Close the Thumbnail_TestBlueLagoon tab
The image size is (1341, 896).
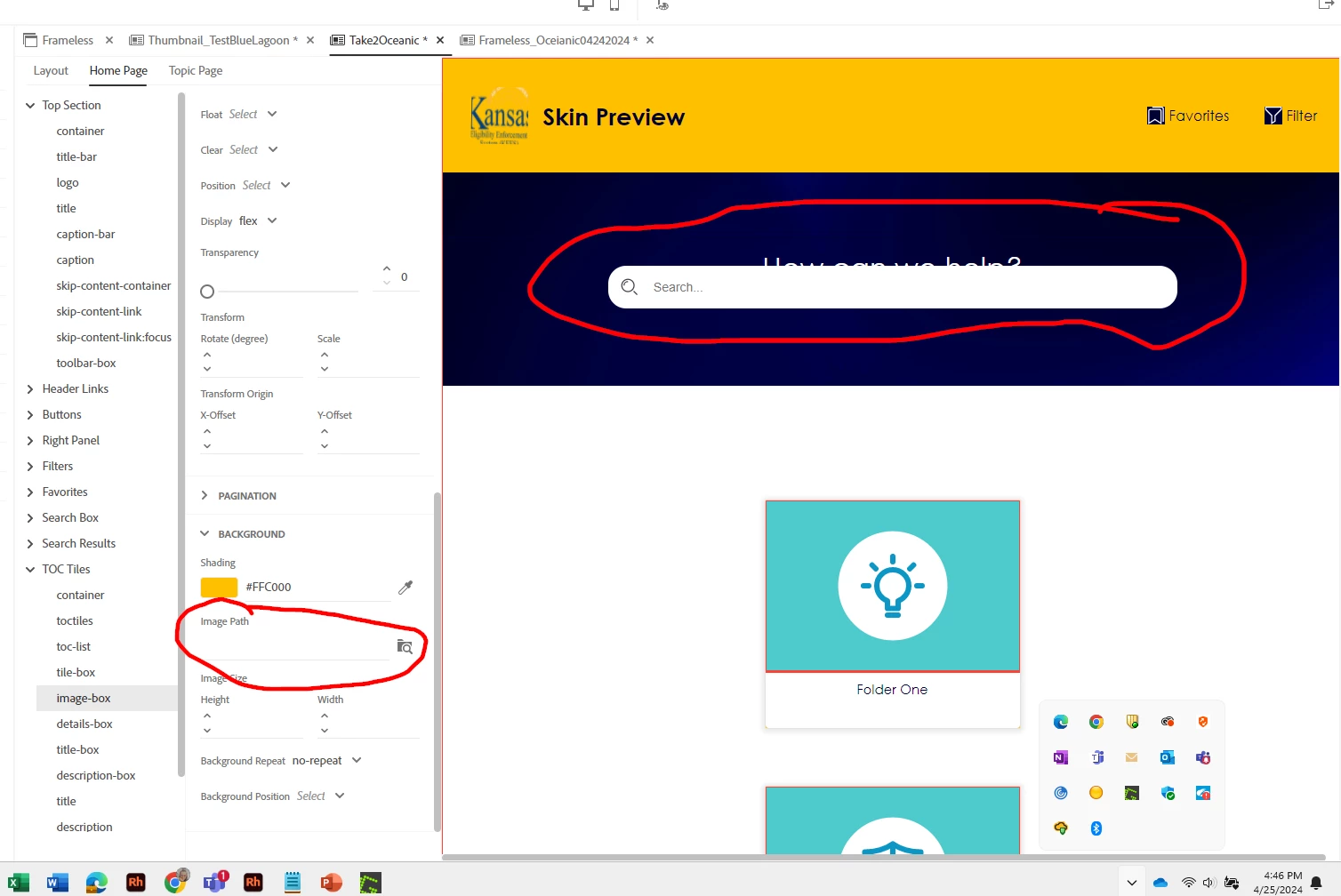tap(310, 40)
